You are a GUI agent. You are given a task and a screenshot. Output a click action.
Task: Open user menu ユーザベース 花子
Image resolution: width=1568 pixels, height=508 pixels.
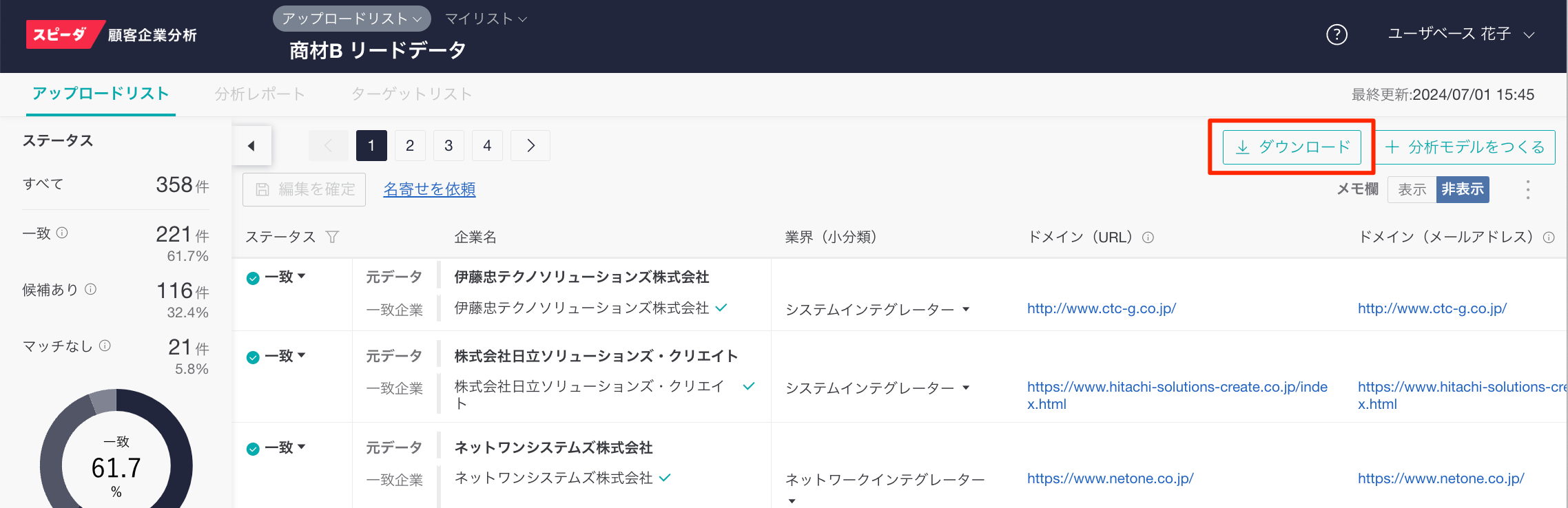pyautogui.click(x=1461, y=34)
